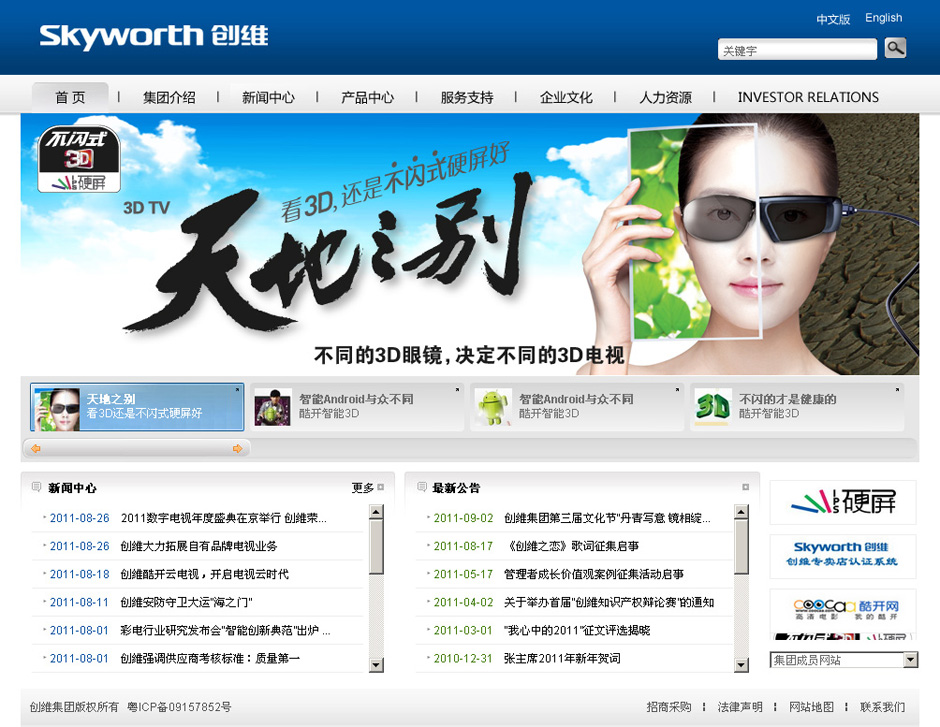Open 人力资源 menu item
940x727 pixels.
[x=665, y=97]
